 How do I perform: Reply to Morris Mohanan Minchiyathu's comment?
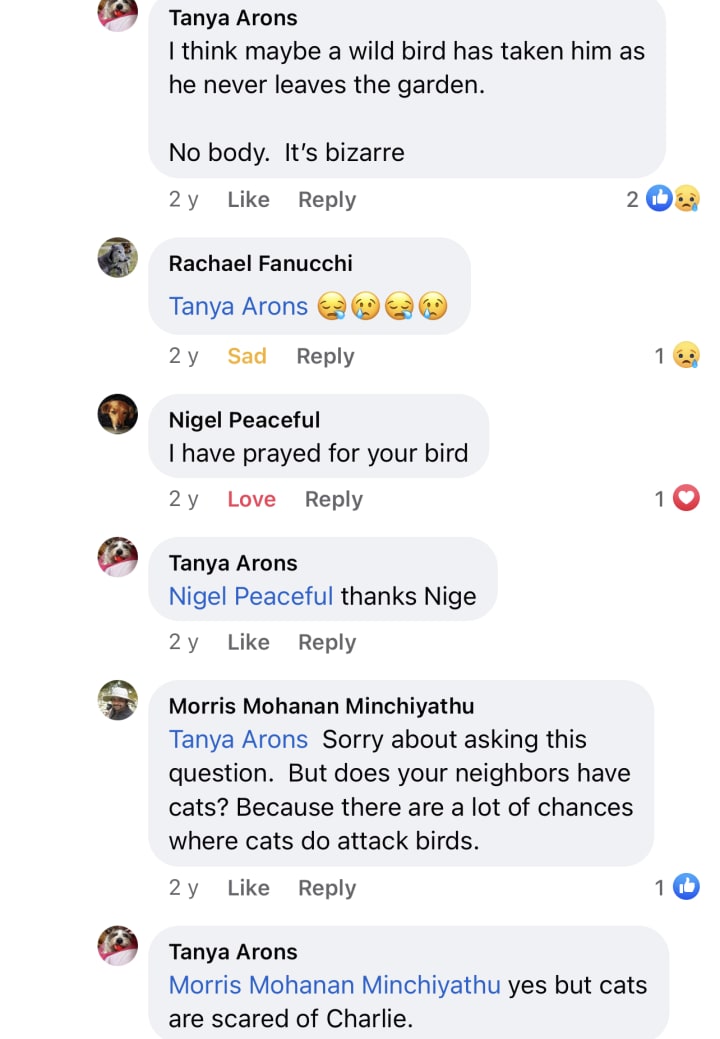tap(326, 887)
